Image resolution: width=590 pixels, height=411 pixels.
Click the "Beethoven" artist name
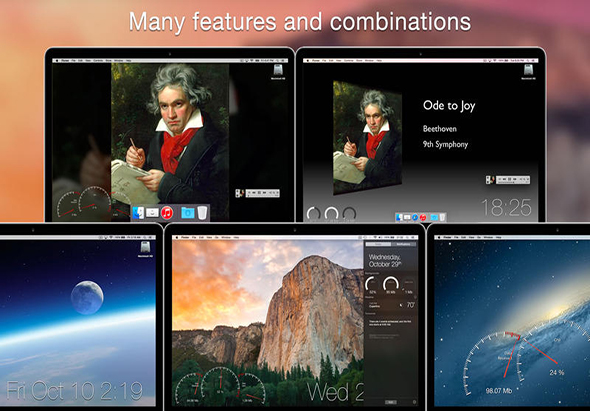(439, 129)
